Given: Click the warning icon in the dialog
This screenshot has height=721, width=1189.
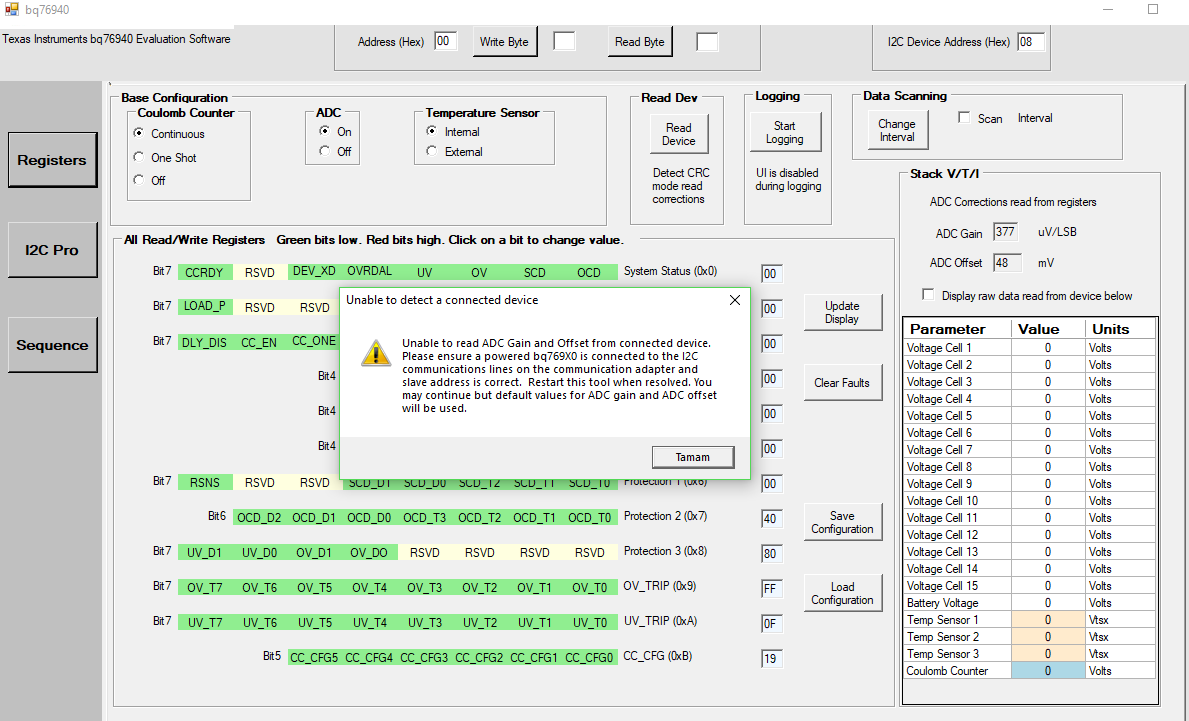Looking at the screenshot, I should coord(376,353).
